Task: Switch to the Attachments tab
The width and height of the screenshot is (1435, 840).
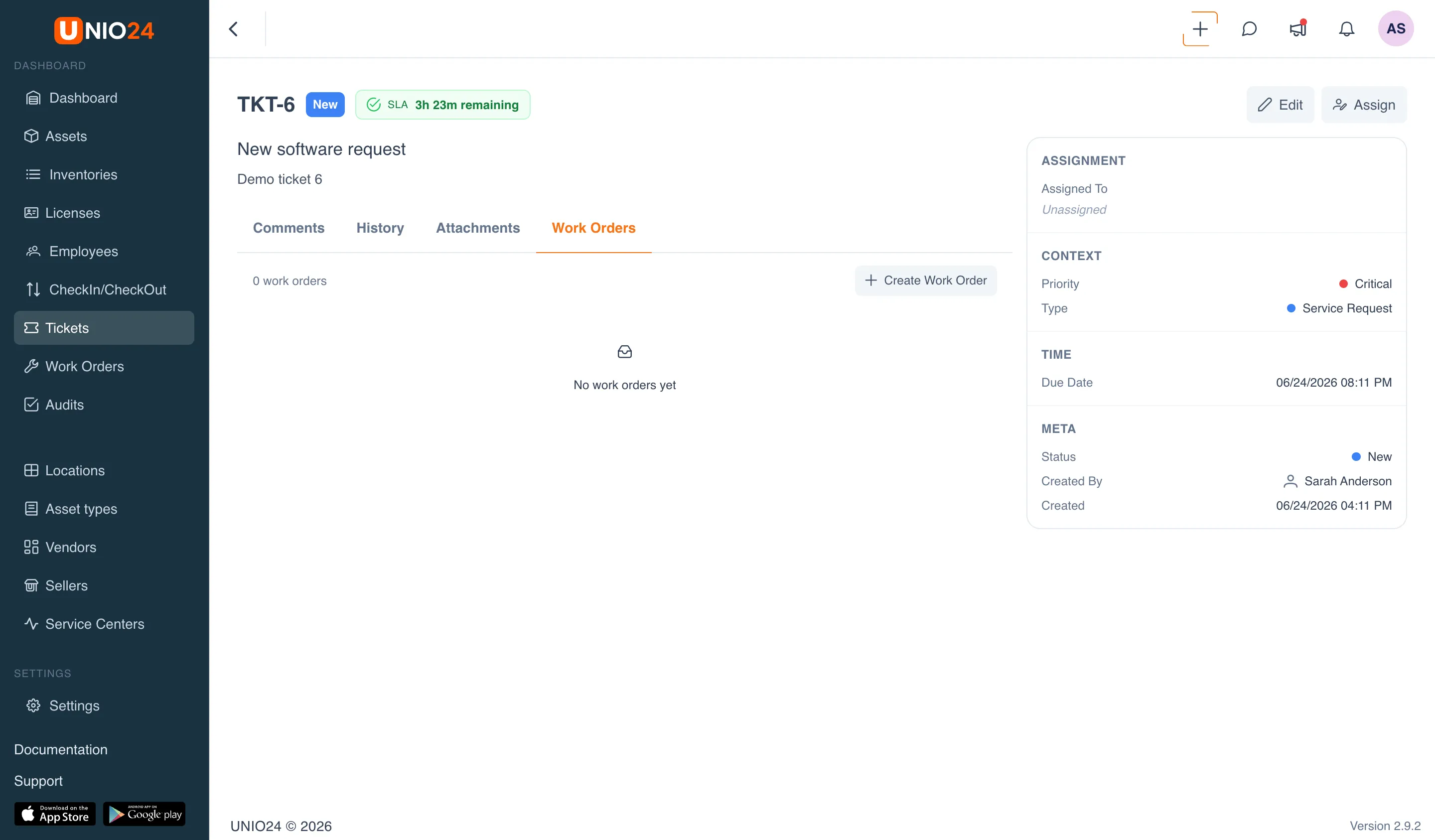Action: click(478, 228)
